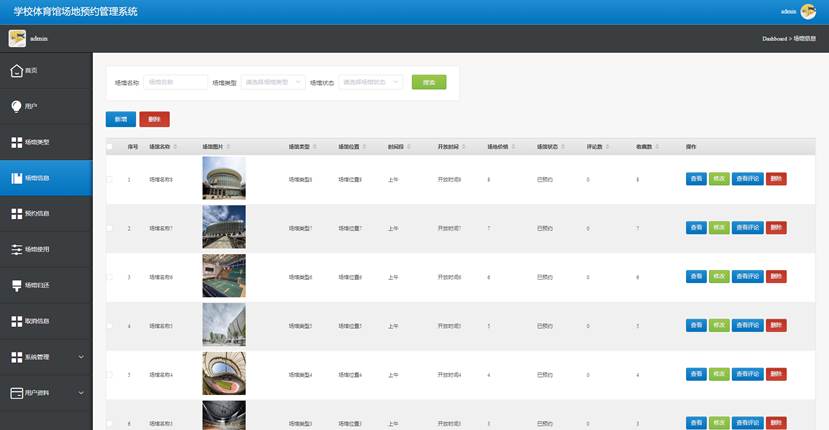This screenshot has width=829, height=430.
Task: Check the checkbox for row 4
Action: click(109, 326)
